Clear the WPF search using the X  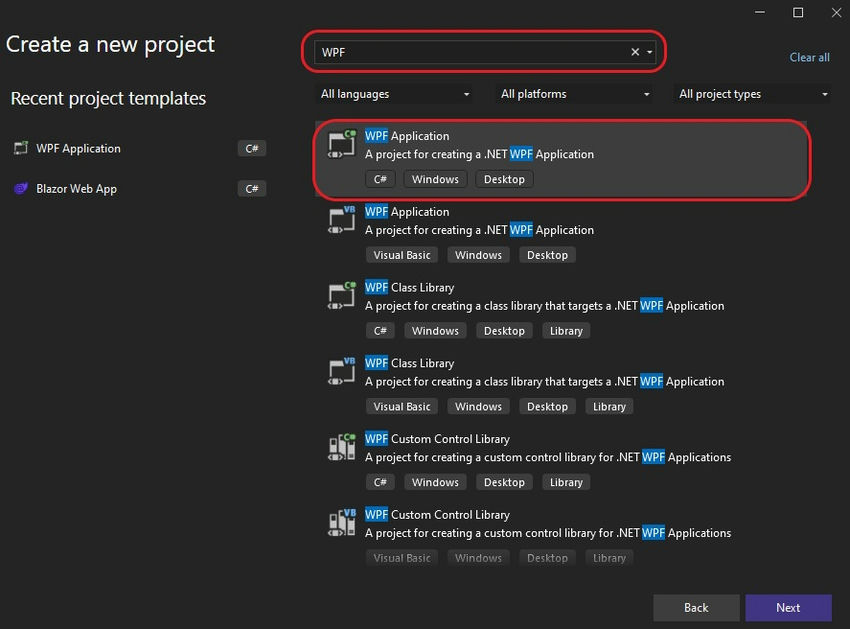(635, 51)
